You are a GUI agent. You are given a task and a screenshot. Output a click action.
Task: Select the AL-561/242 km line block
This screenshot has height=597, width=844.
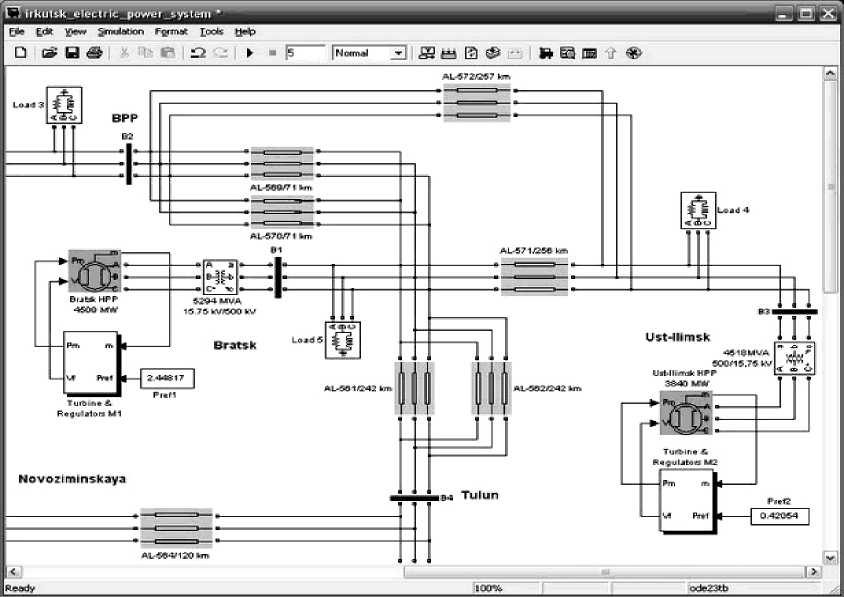(414, 388)
